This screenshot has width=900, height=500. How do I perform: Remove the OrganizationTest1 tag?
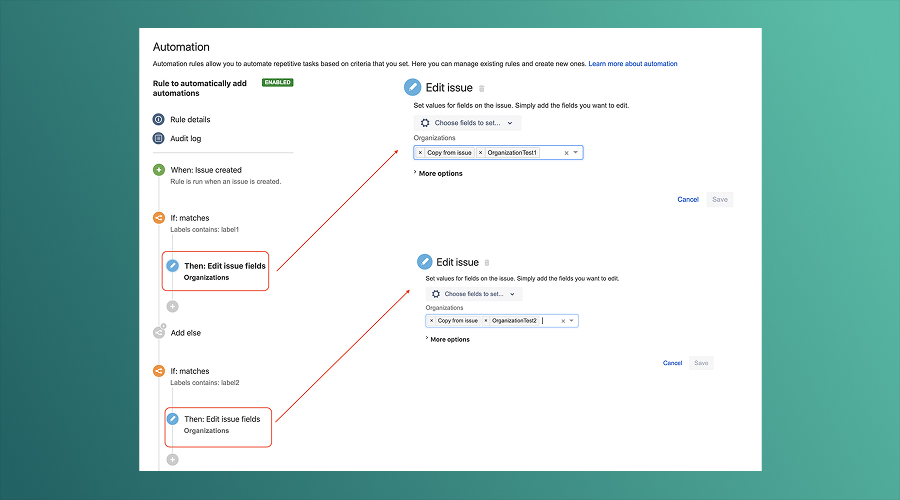480,153
